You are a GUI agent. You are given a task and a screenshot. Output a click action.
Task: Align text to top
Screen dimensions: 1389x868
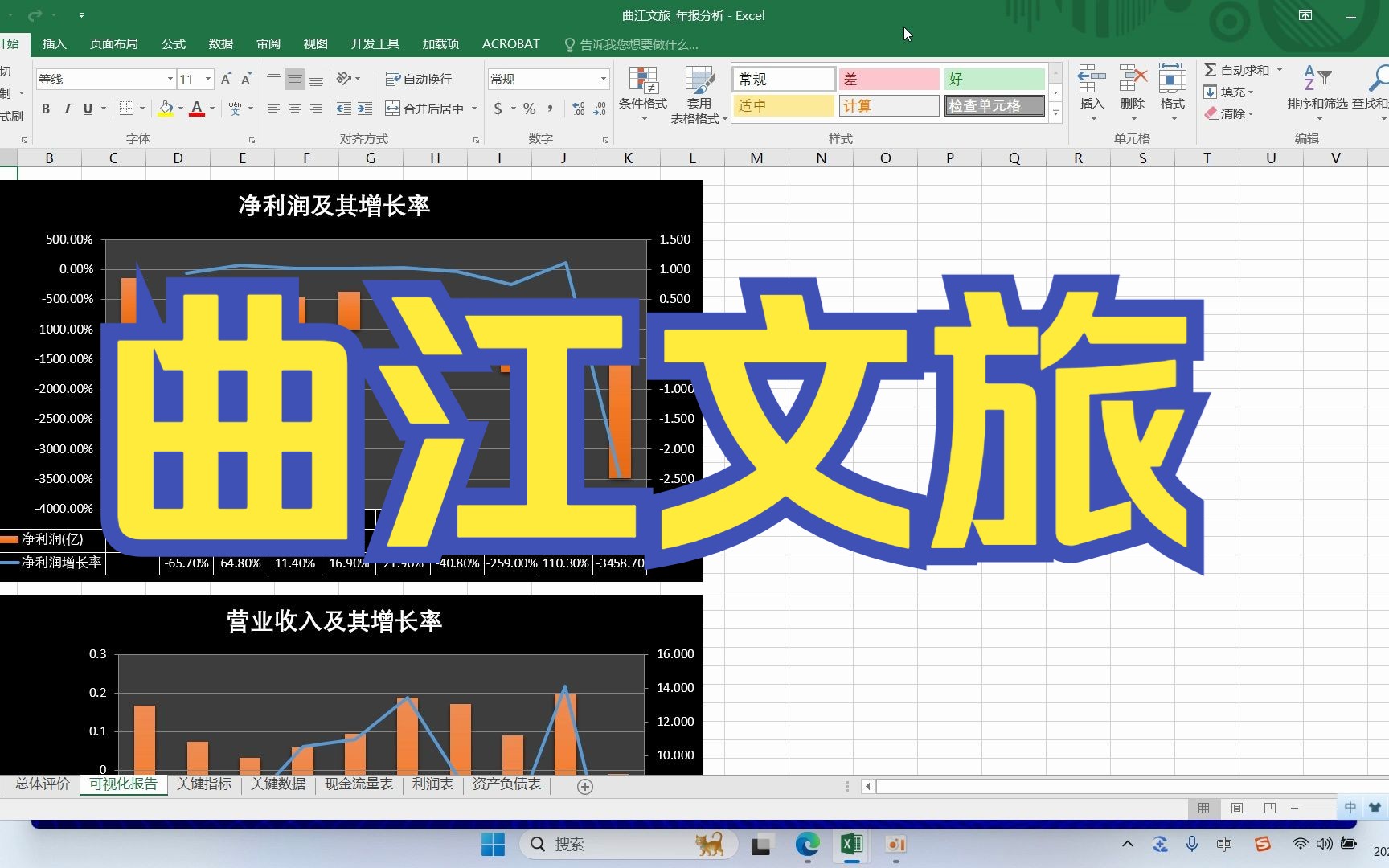click(x=273, y=79)
